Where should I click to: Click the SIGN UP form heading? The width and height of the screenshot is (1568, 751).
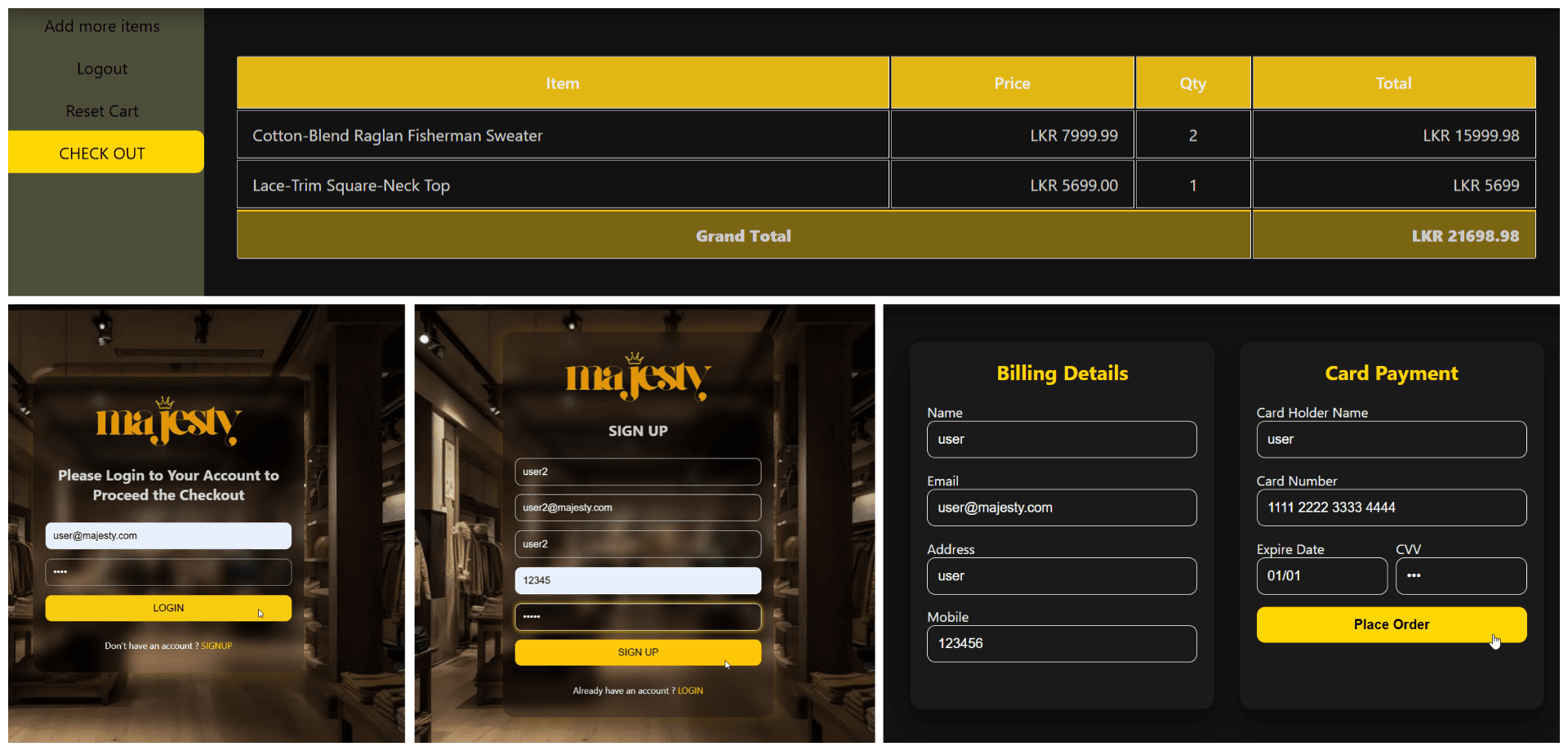coord(638,431)
